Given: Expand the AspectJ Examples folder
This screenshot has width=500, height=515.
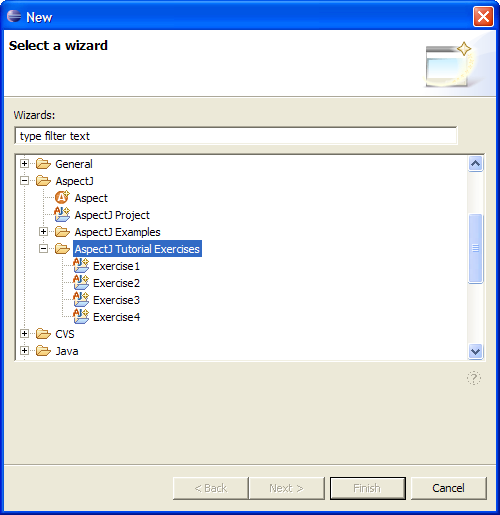Looking at the screenshot, I should pyautogui.click(x=43, y=231).
